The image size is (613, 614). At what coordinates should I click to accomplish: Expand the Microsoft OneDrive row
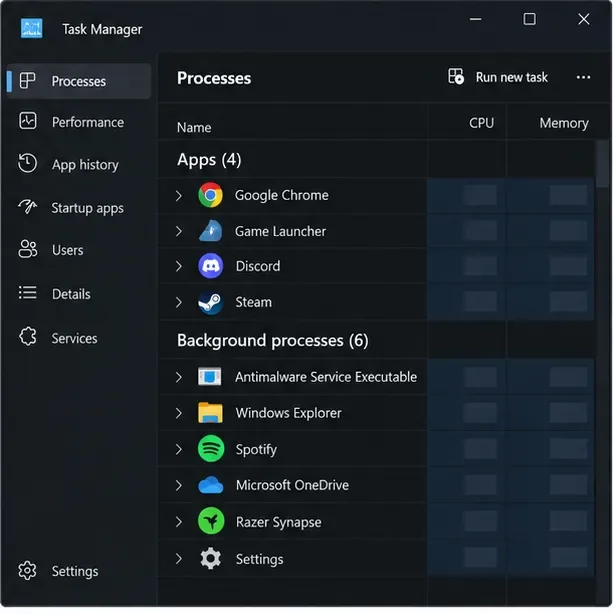click(x=179, y=486)
